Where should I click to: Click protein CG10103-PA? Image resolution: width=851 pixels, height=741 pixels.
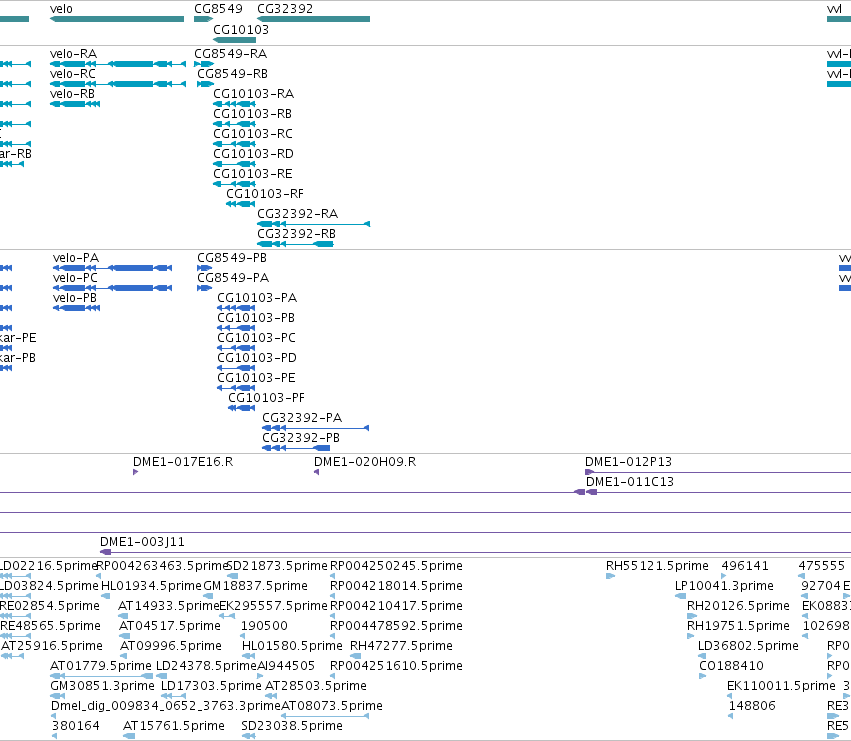236,308
